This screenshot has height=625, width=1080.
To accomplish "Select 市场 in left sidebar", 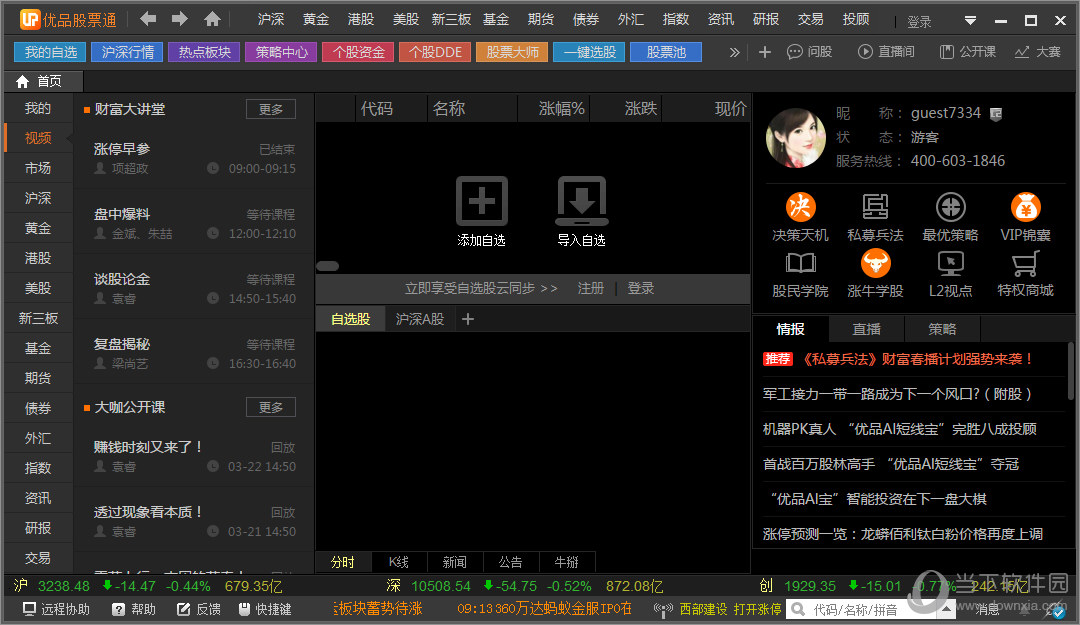I will tap(38, 168).
